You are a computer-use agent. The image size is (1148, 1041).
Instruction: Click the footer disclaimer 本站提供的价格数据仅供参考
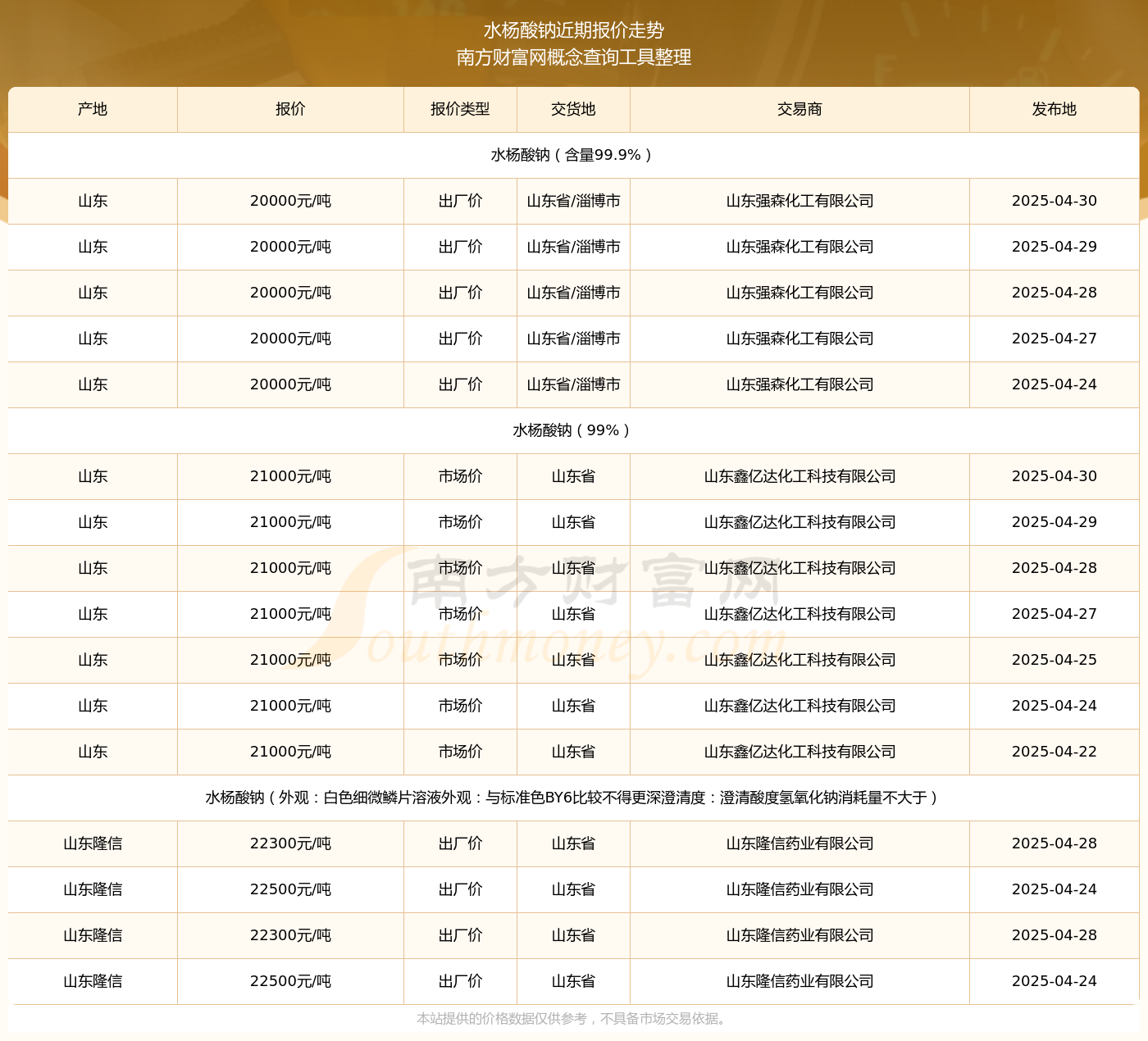pyautogui.click(x=573, y=1019)
